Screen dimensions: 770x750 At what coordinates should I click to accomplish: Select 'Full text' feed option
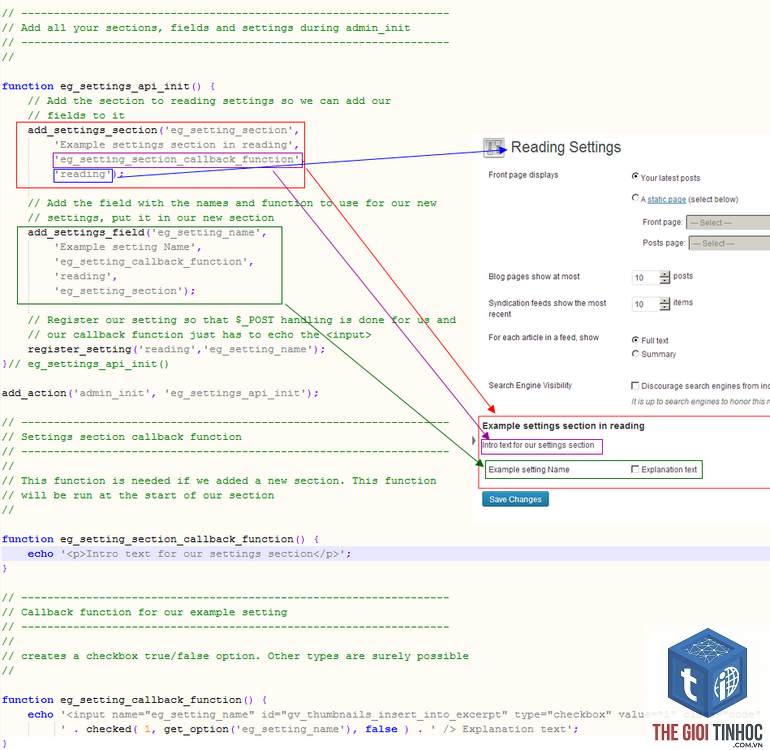tap(635, 340)
